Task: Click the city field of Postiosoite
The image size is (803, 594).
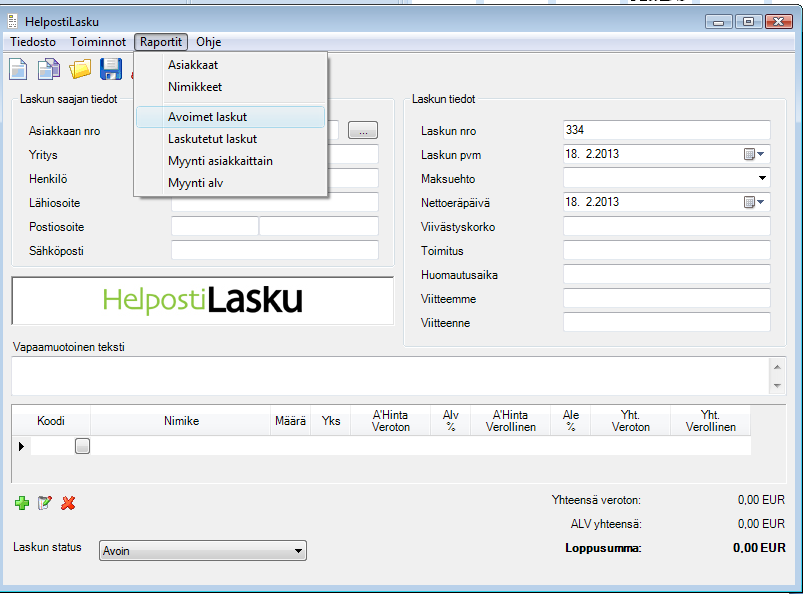Action: click(x=319, y=226)
